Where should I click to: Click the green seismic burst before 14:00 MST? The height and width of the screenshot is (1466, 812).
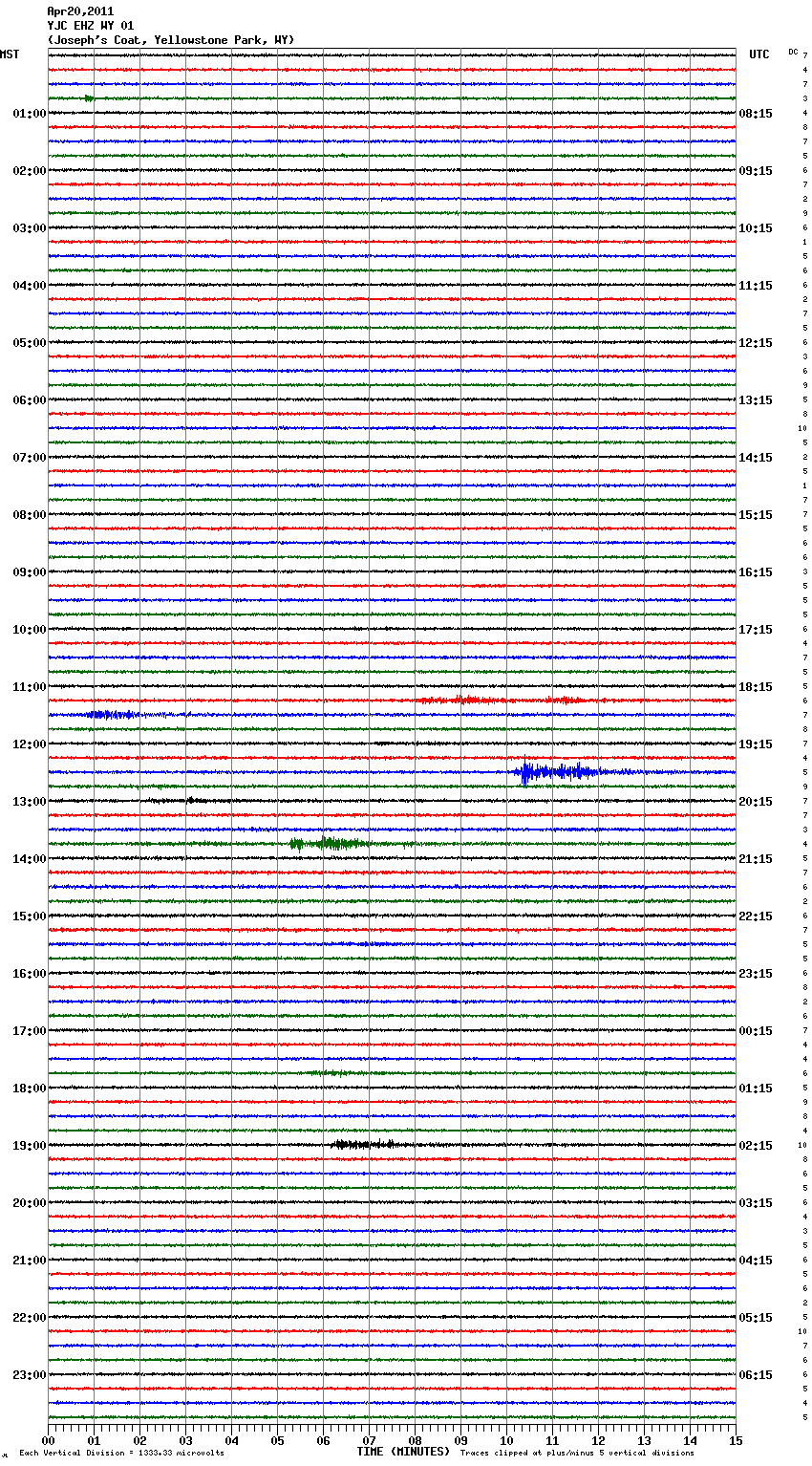pyautogui.click(x=330, y=843)
